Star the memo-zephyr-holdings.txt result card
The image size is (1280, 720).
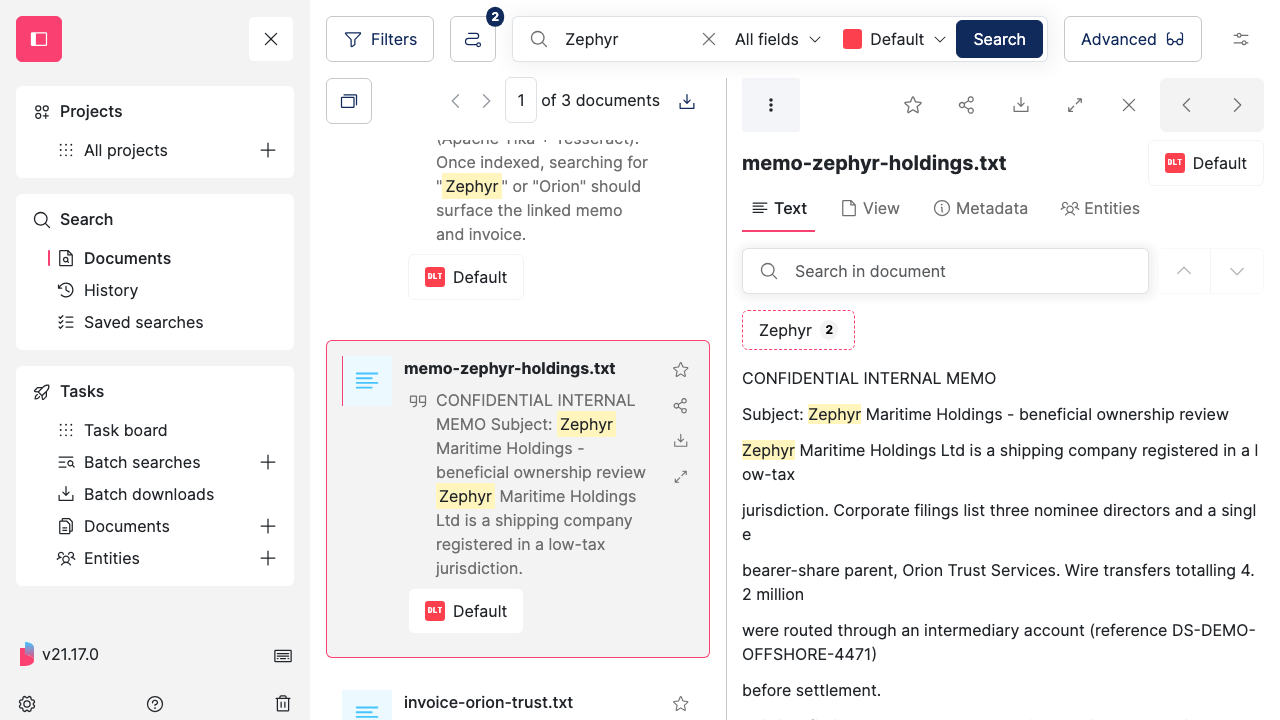click(x=681, y=370)
